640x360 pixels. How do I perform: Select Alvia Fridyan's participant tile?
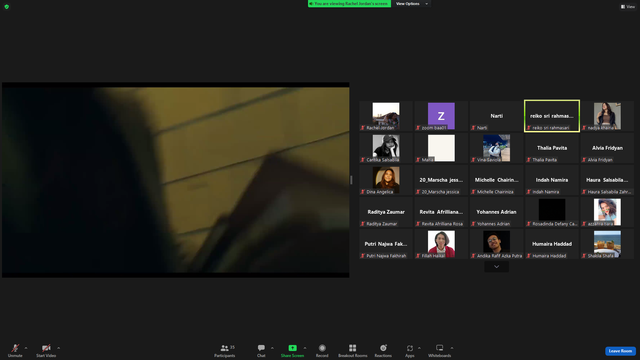(x=607, y=148)
